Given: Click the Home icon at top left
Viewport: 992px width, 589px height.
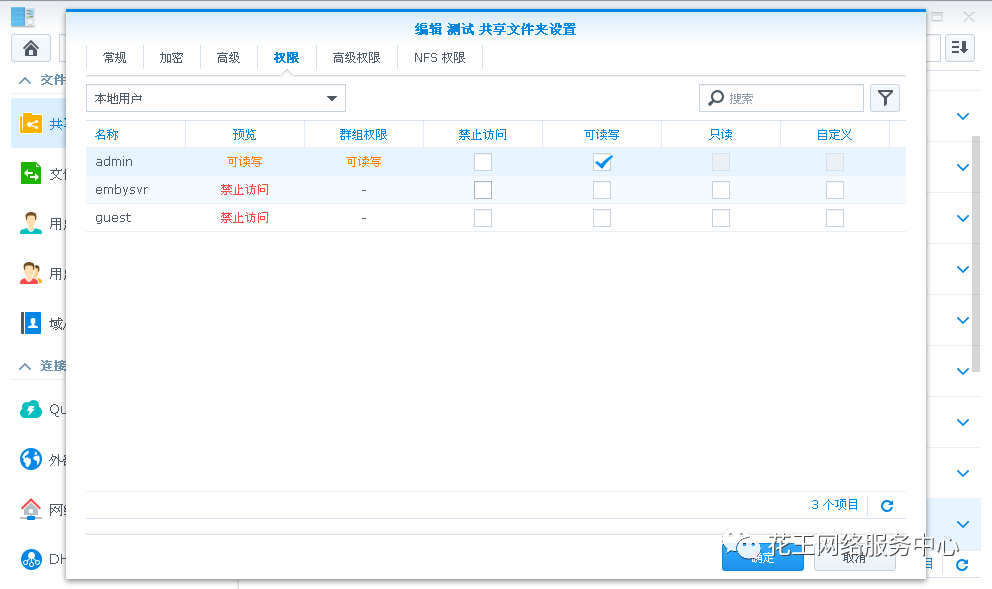Looking at the screenshot, I should (x=30, y=47).
